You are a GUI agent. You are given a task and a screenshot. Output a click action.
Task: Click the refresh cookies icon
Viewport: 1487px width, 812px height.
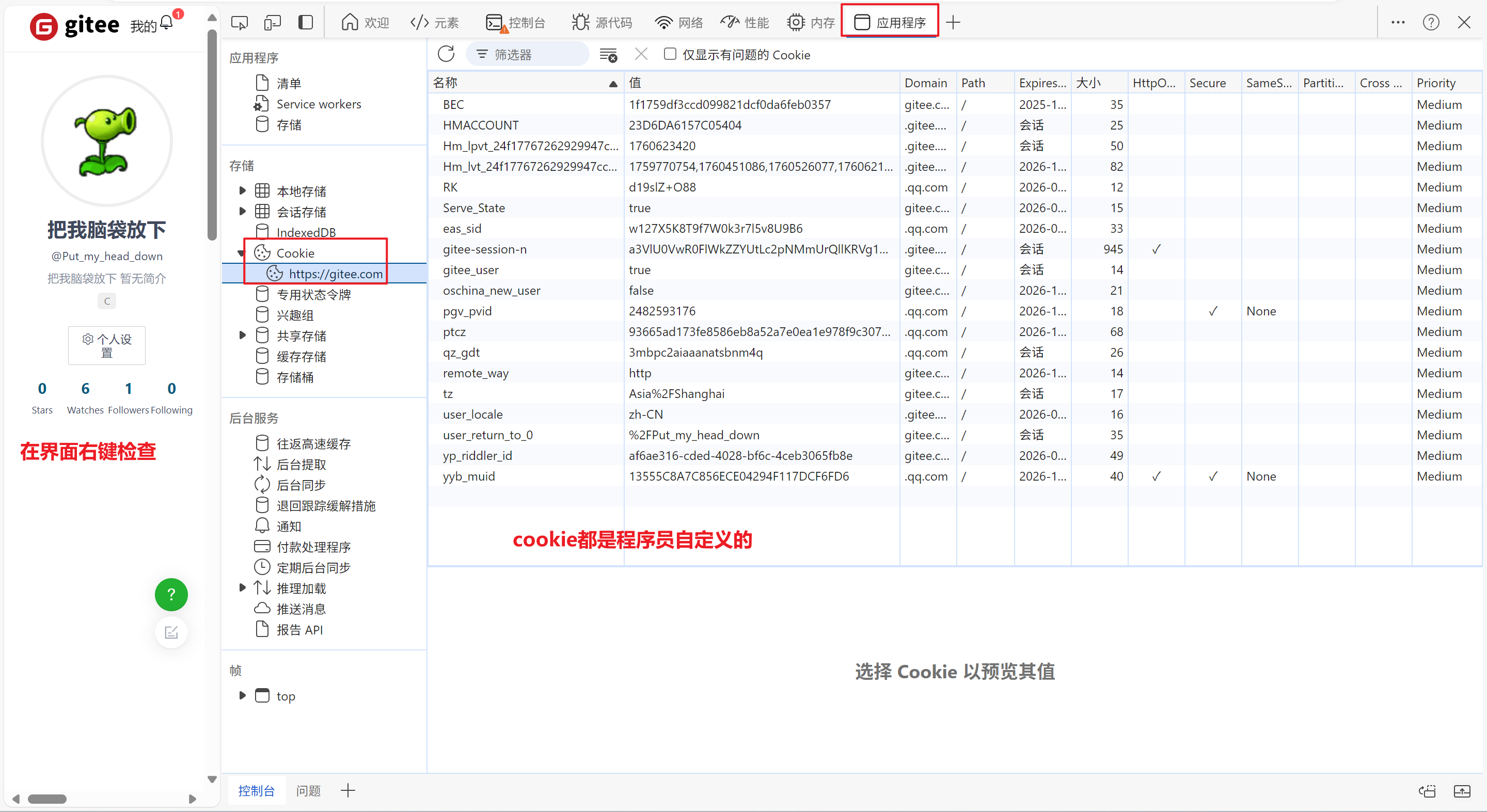click(x=446, y=54)
